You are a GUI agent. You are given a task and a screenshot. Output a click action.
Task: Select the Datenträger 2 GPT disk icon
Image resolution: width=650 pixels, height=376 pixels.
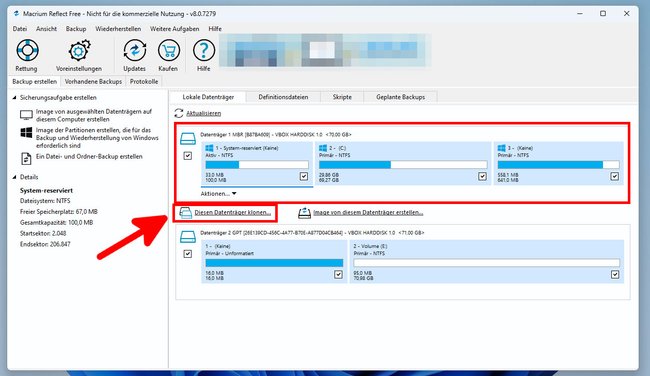(188, 237)
